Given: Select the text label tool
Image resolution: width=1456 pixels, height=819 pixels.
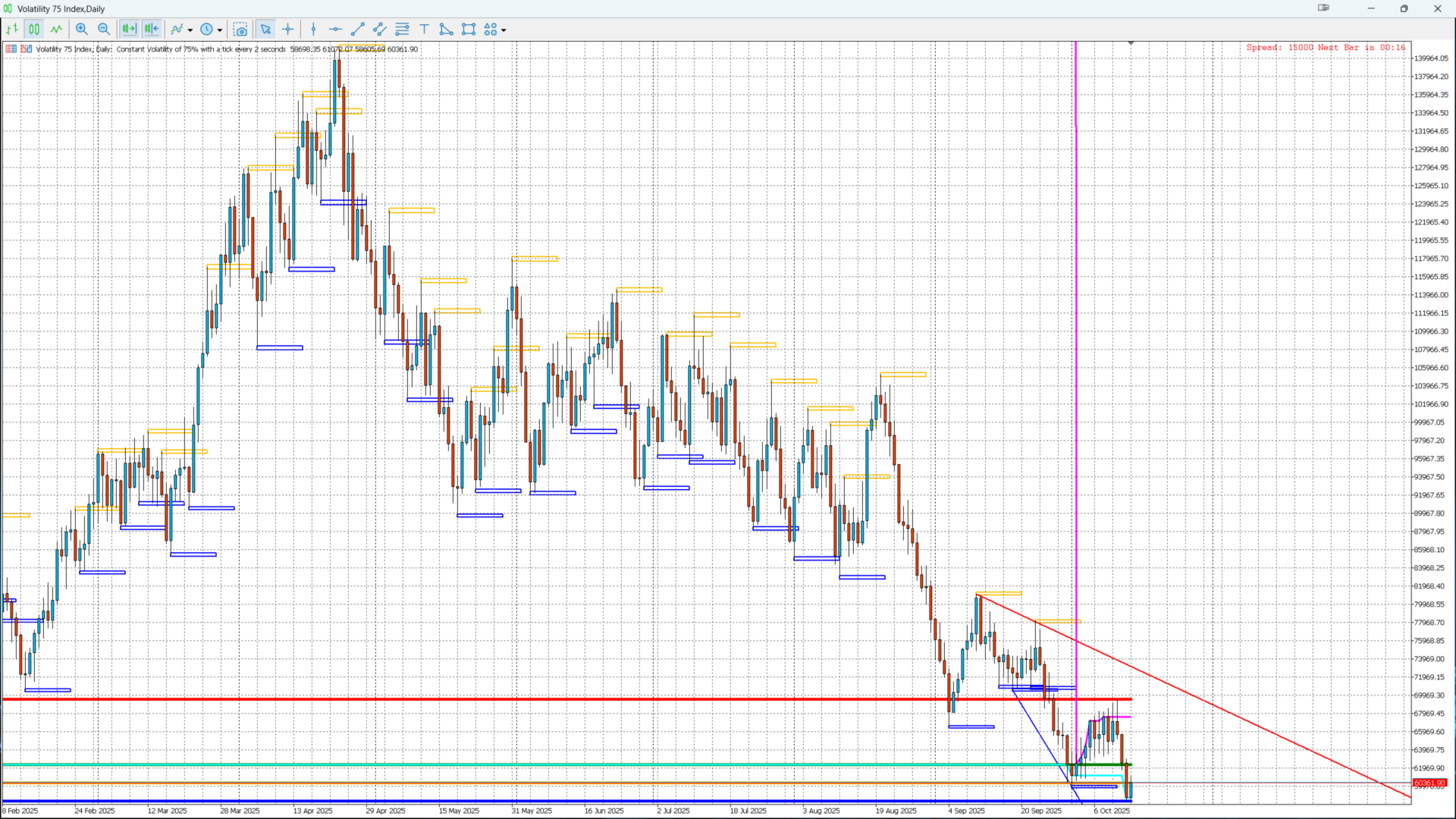Looking at the screenshot, I should coord(424,30).
